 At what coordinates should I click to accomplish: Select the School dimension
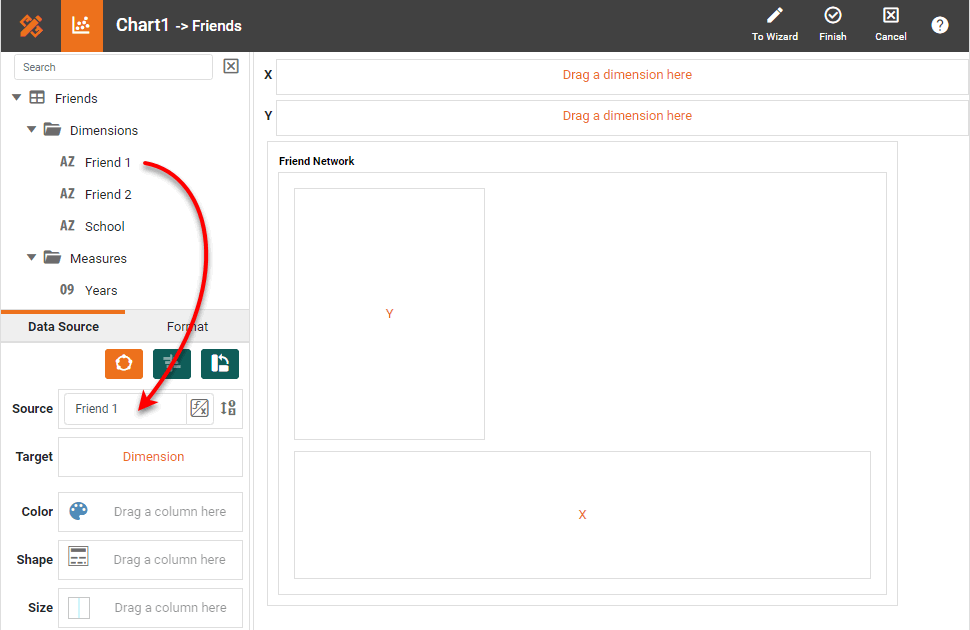[x=104, y=226]
